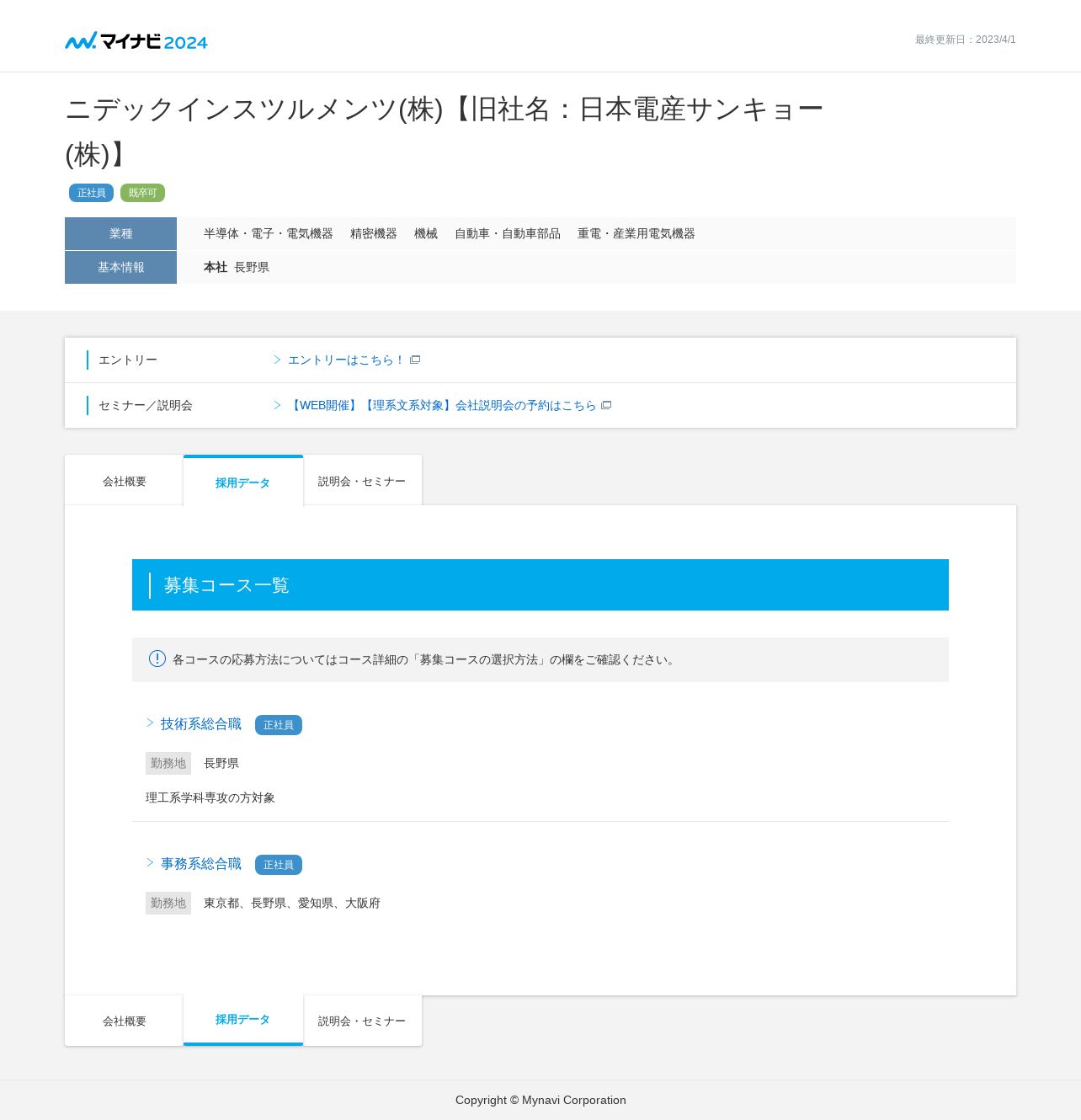
Task: Open the 技術系総合職 course details
Action: 201,724
